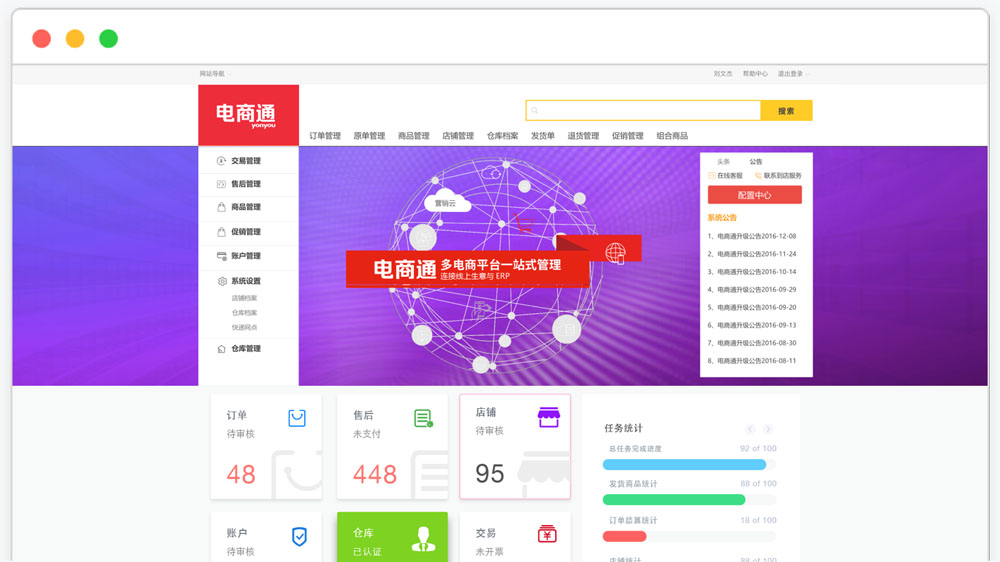The width and height of the screenshot is (1000, 562).
Task: Click the purple storefront icon on 店铺 card
Action: pyautogui.click(x=548, y=417)
